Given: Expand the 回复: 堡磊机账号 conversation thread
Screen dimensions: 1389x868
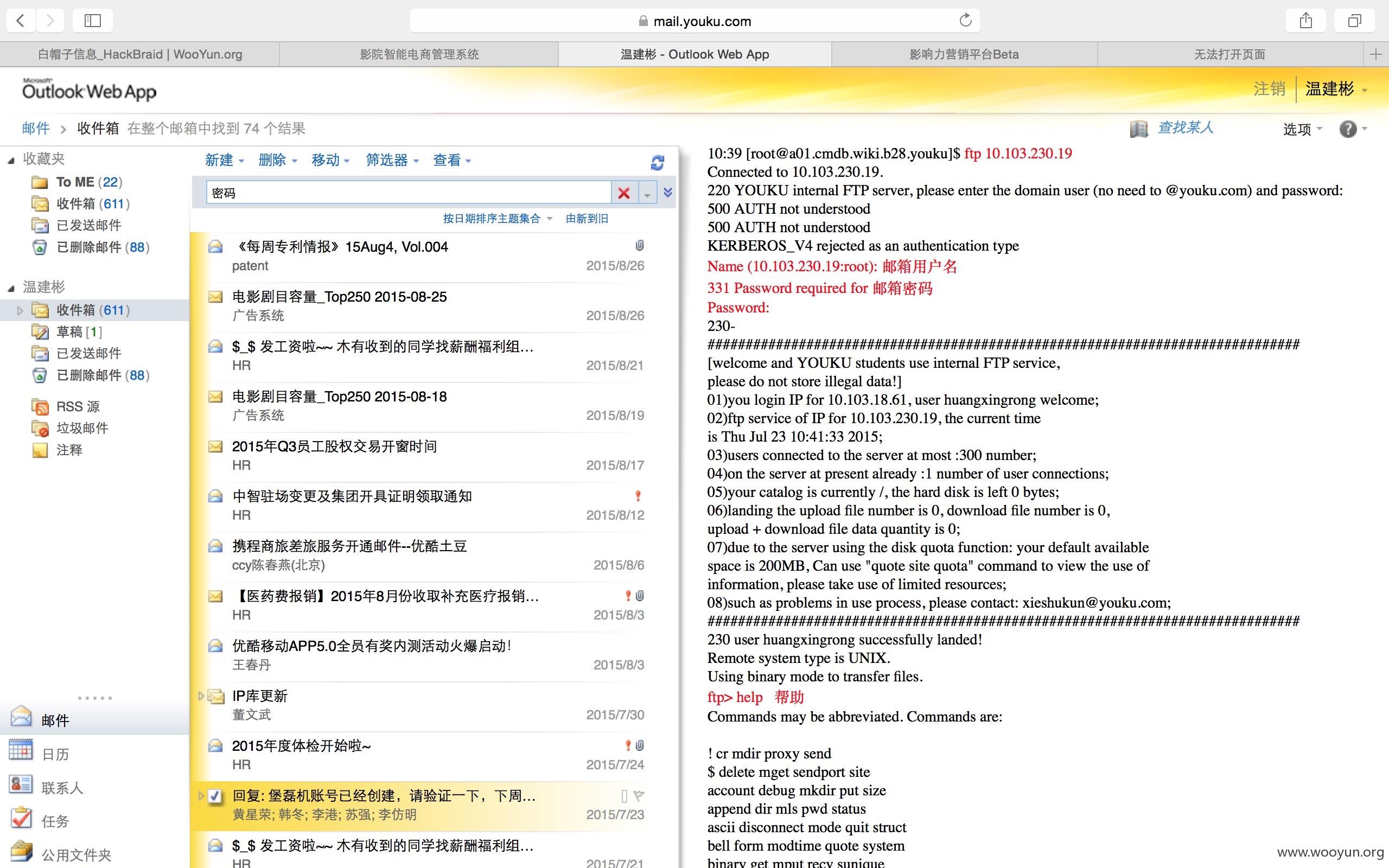Looking at the screenshot, I should [201, 796].
